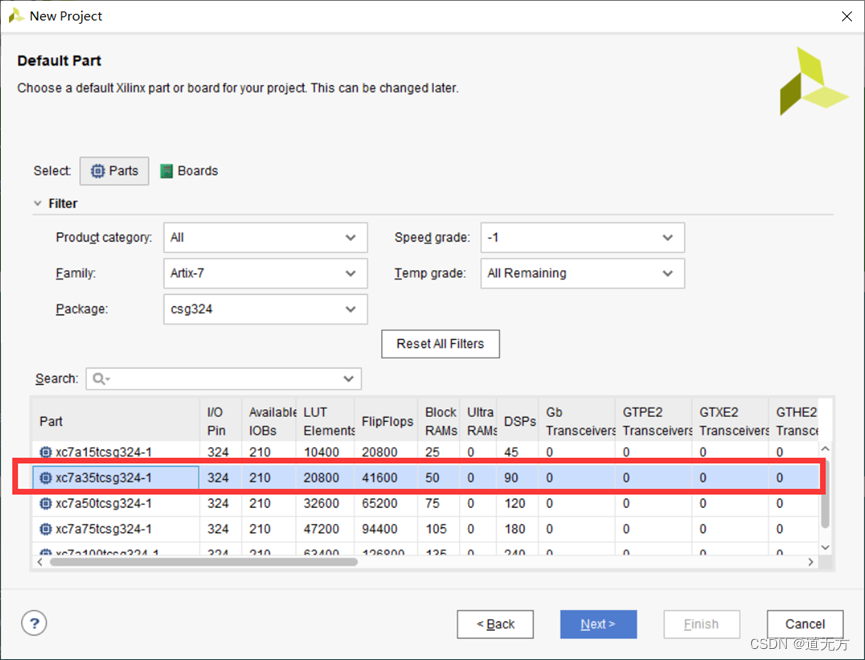This screenshot has height=660, width=865.
Task: Click FlipFlops value 65200
Action: click(x=380, y=503)
